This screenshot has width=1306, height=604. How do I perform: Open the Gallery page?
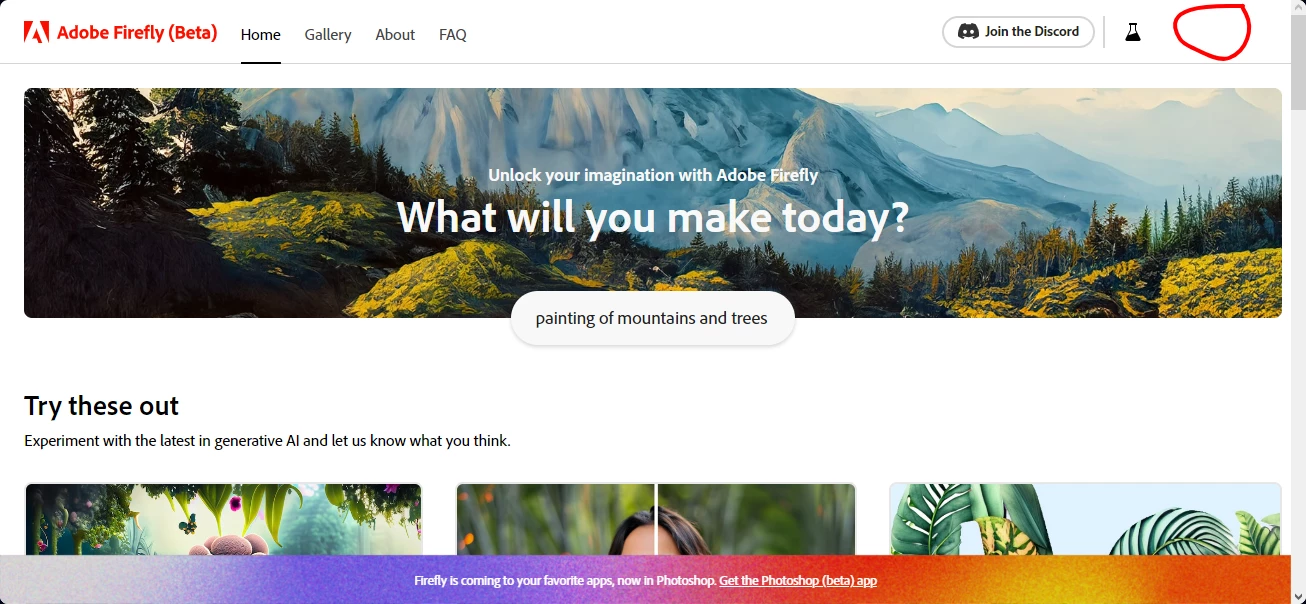[328, 34]
